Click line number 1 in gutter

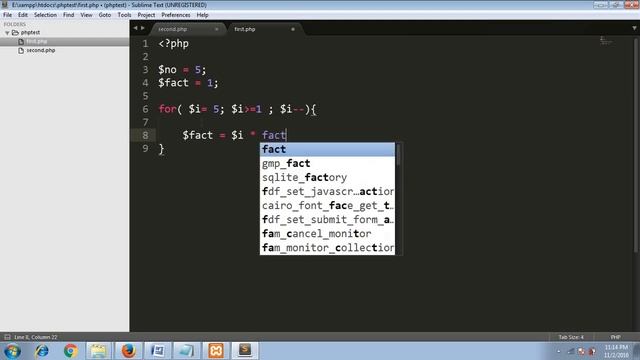point(145,44)
